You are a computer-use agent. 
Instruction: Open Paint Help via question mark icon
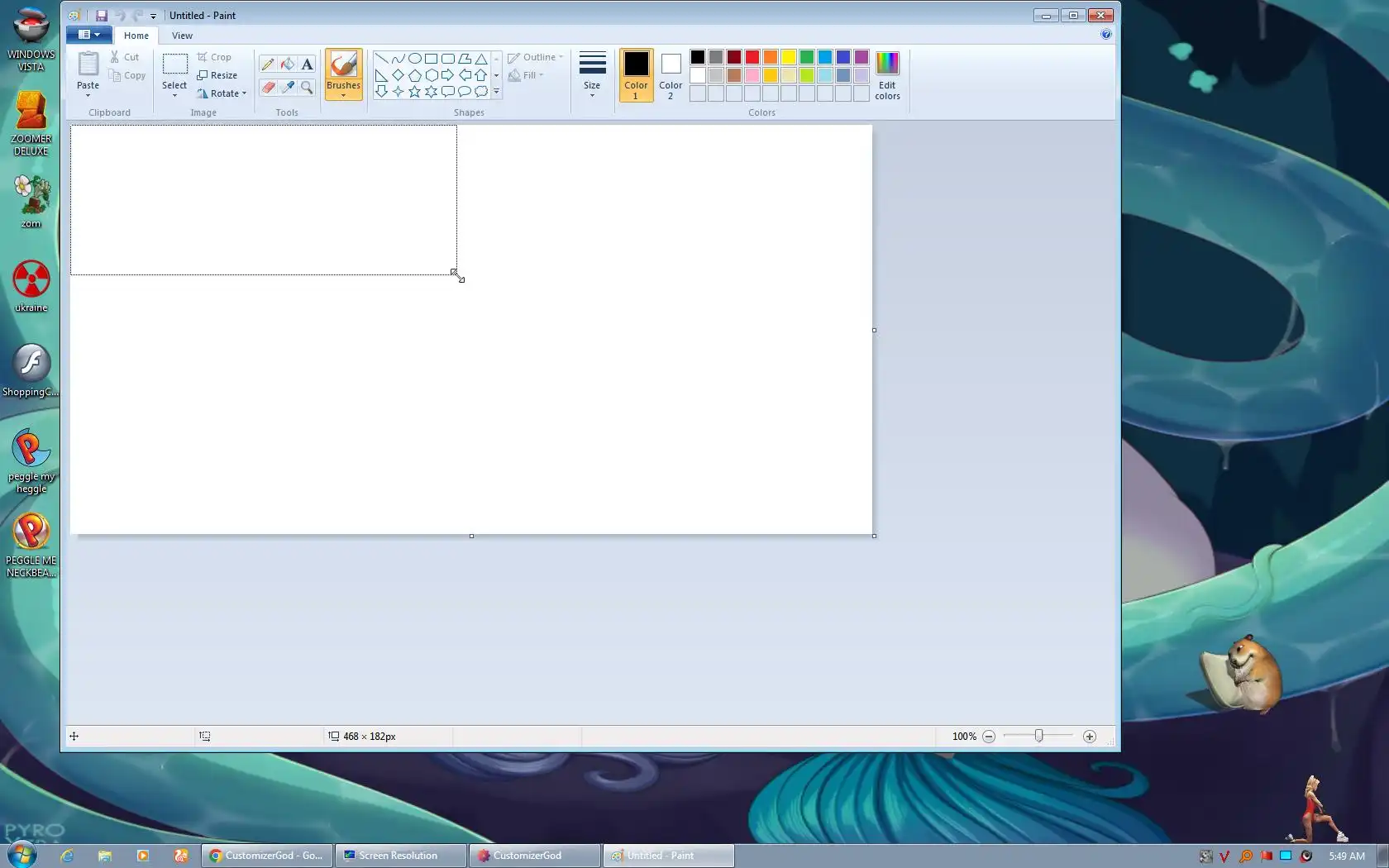click(1106, 35)
